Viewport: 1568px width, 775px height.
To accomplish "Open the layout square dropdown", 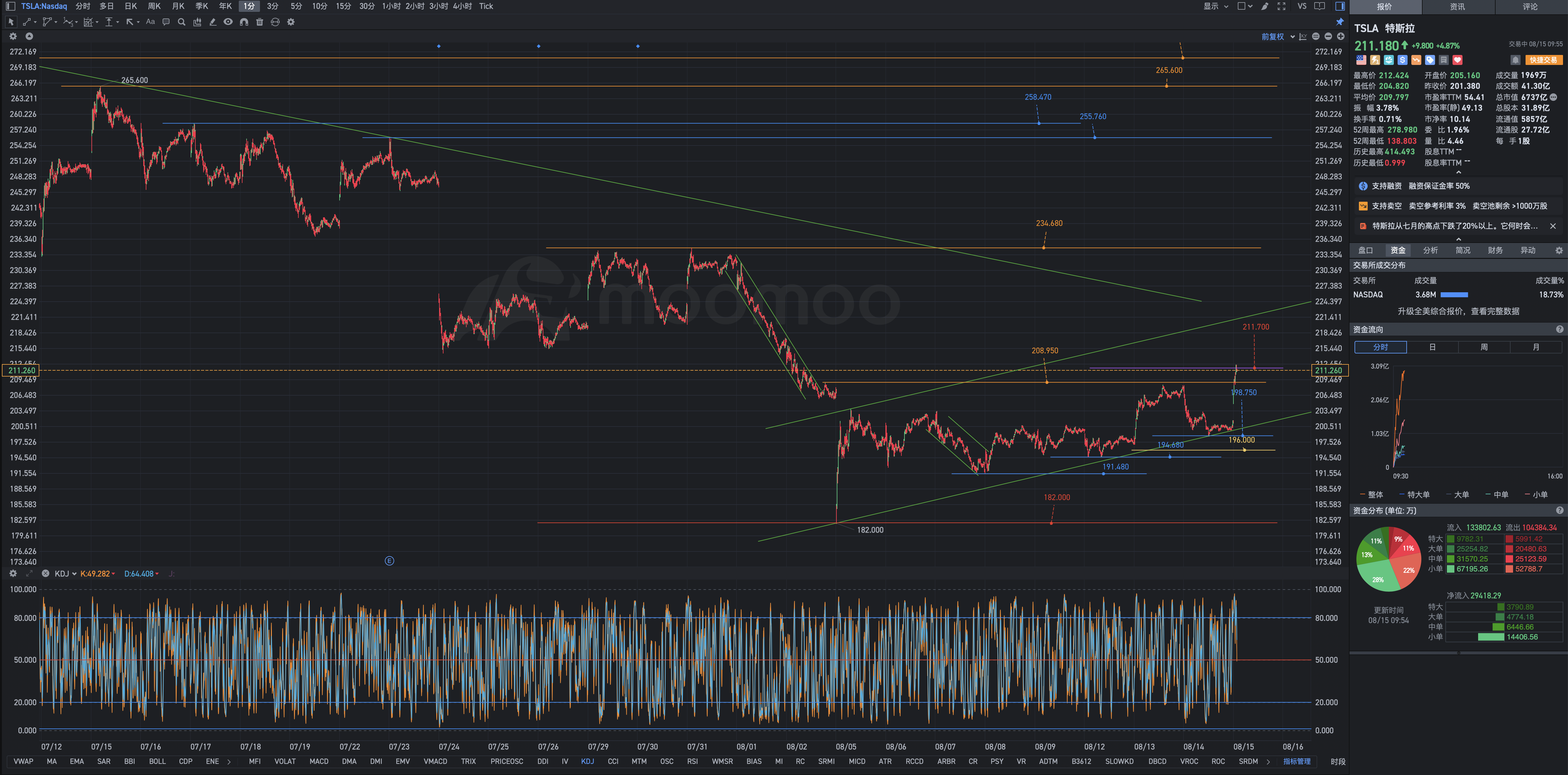I will tap(1245, 6).
